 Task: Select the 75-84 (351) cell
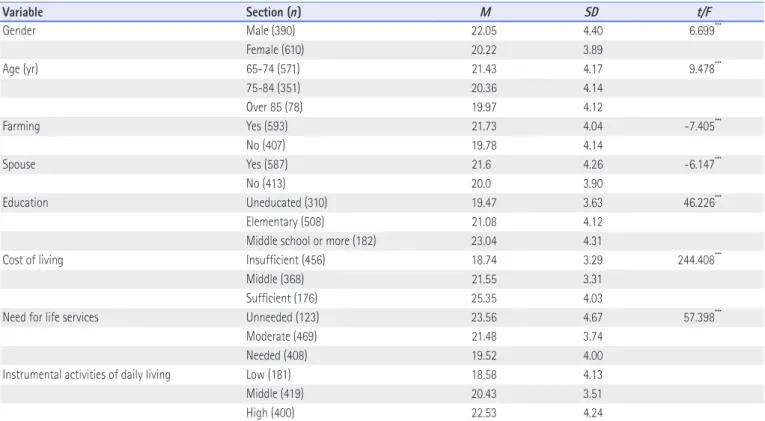click(x=273, y=88)
